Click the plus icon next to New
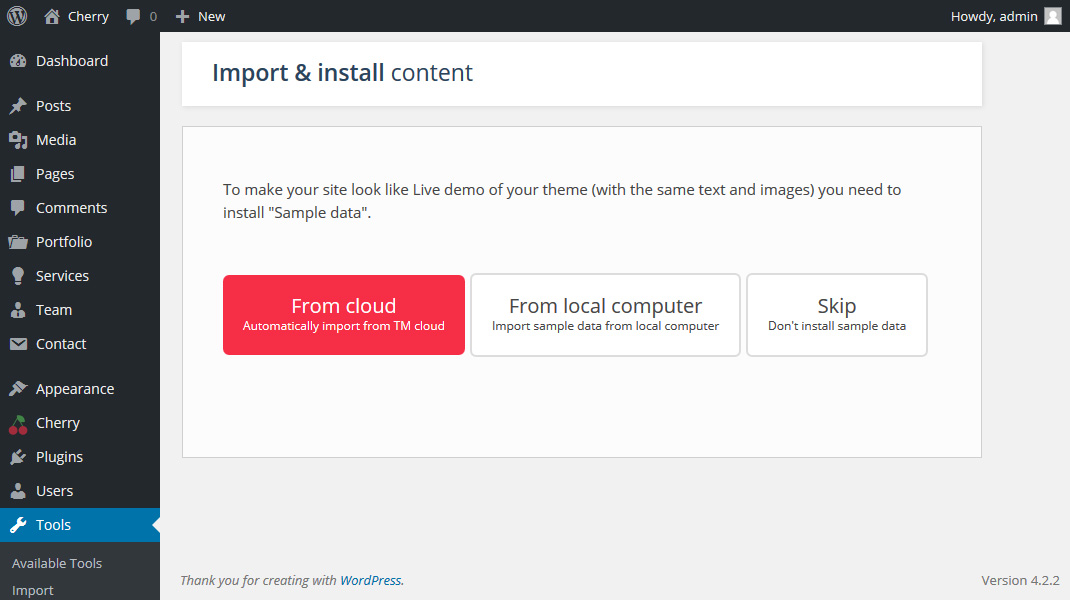Screen dimensions: 1070x600 (x=182, y=16)
